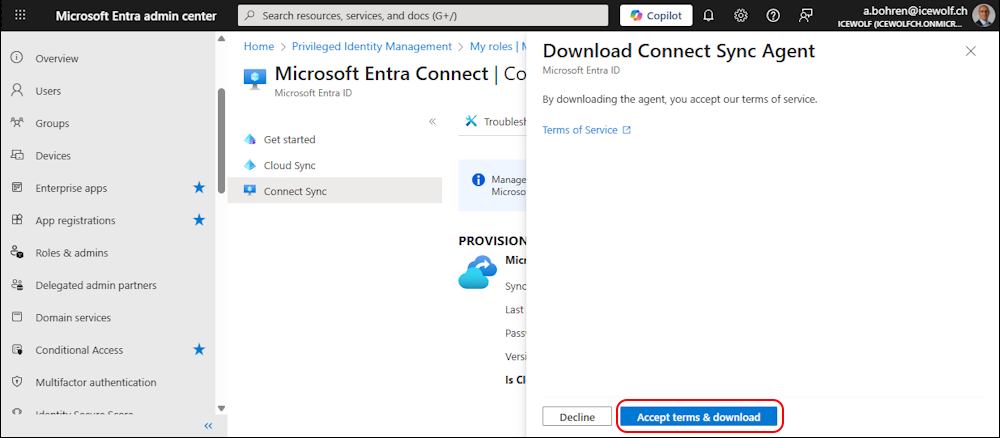Open Groups in sidebar
Image resolution: width=1000 pixels, height=438 pixels.
pyautogui.click(x=52, y=124)
